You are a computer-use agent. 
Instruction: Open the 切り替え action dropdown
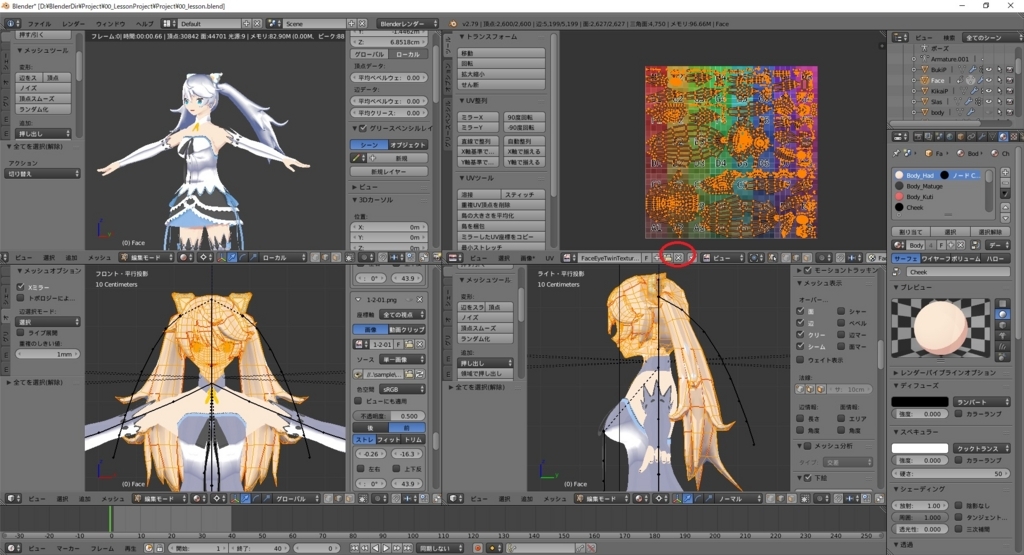(x=42, y=174)
